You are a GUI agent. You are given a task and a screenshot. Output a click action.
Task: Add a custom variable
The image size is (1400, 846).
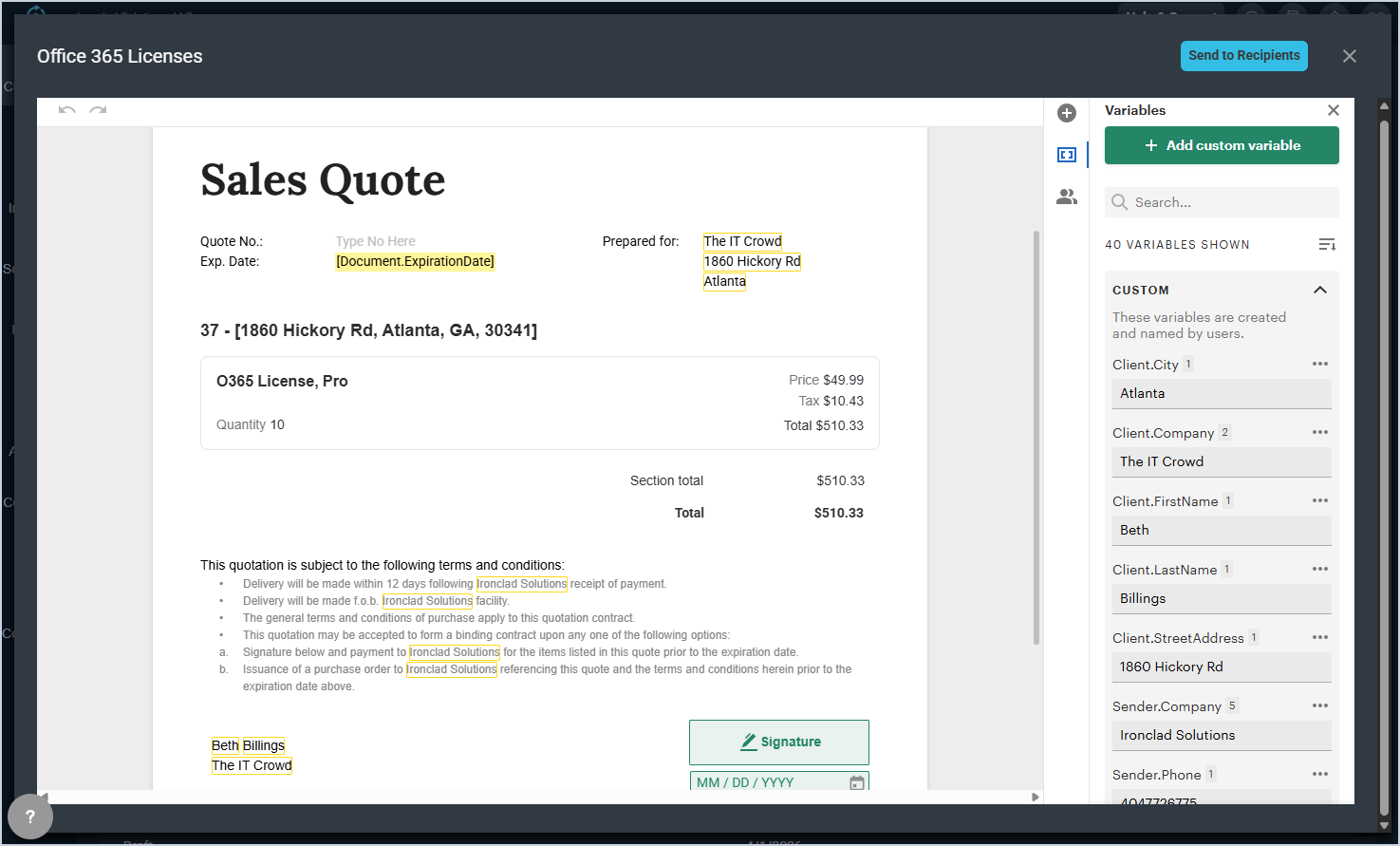[x=1222, y=145]
